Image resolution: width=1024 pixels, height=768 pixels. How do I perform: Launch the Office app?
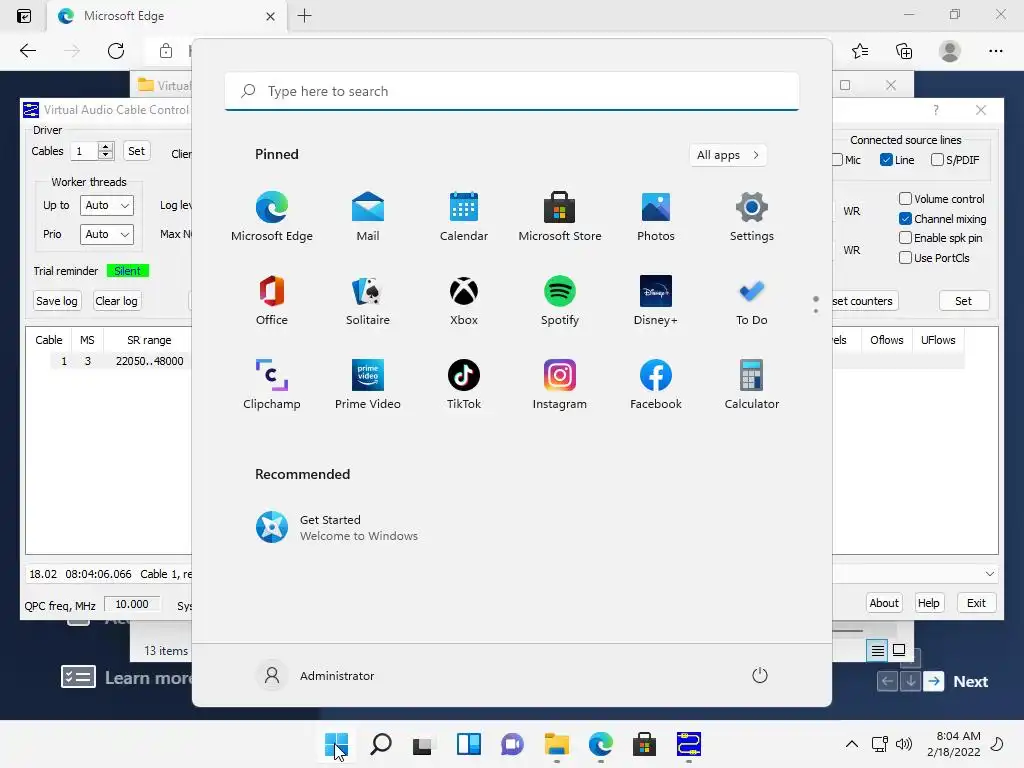pyautogui.click(x=272, y=300)
